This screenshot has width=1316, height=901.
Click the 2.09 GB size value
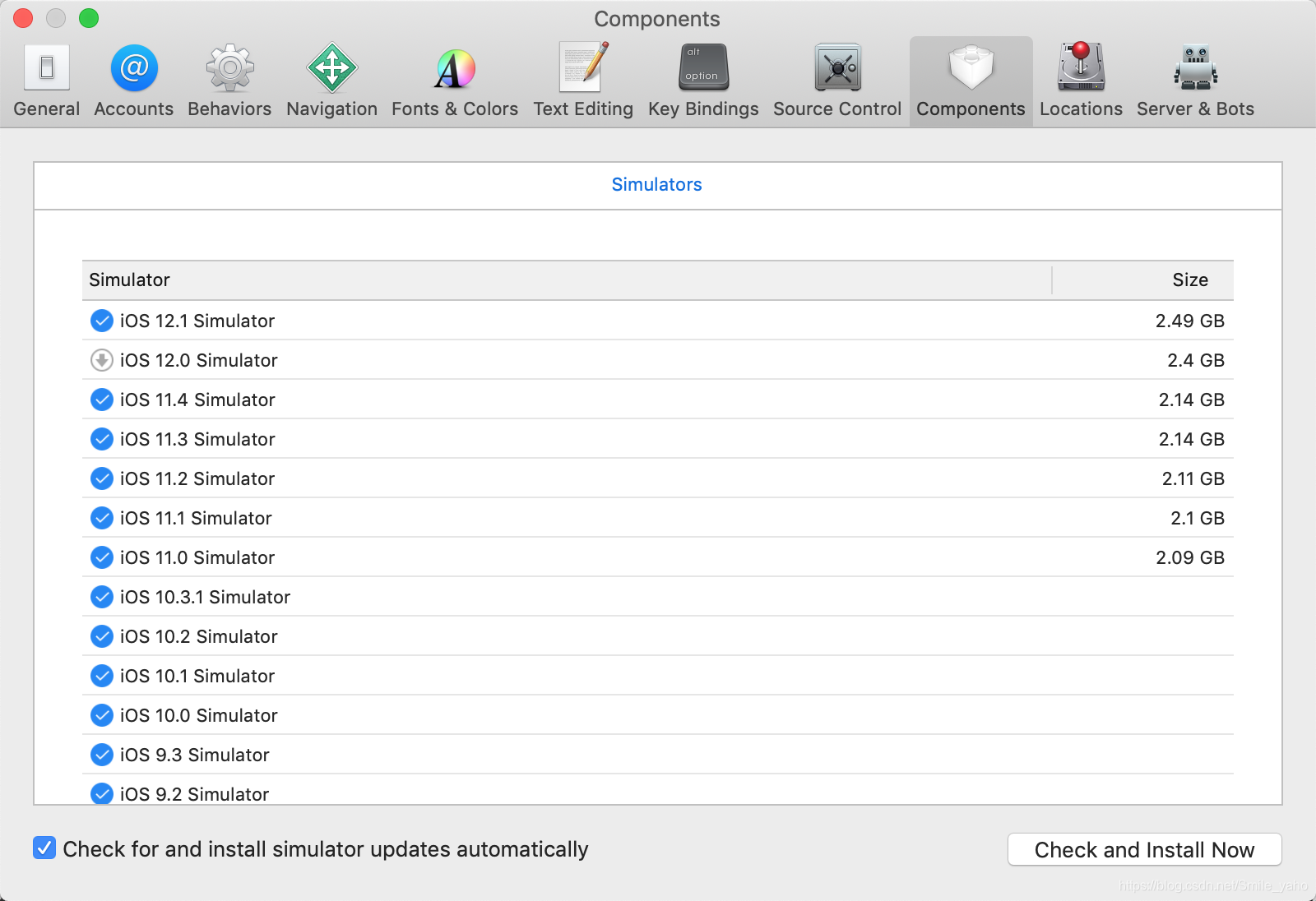(x=1190, y=558)
